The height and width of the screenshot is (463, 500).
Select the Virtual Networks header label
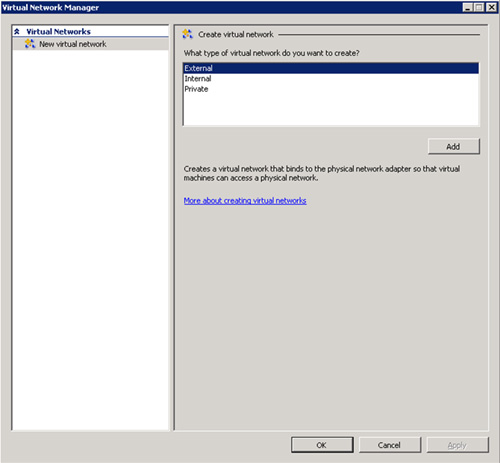(x=58, y=32)
